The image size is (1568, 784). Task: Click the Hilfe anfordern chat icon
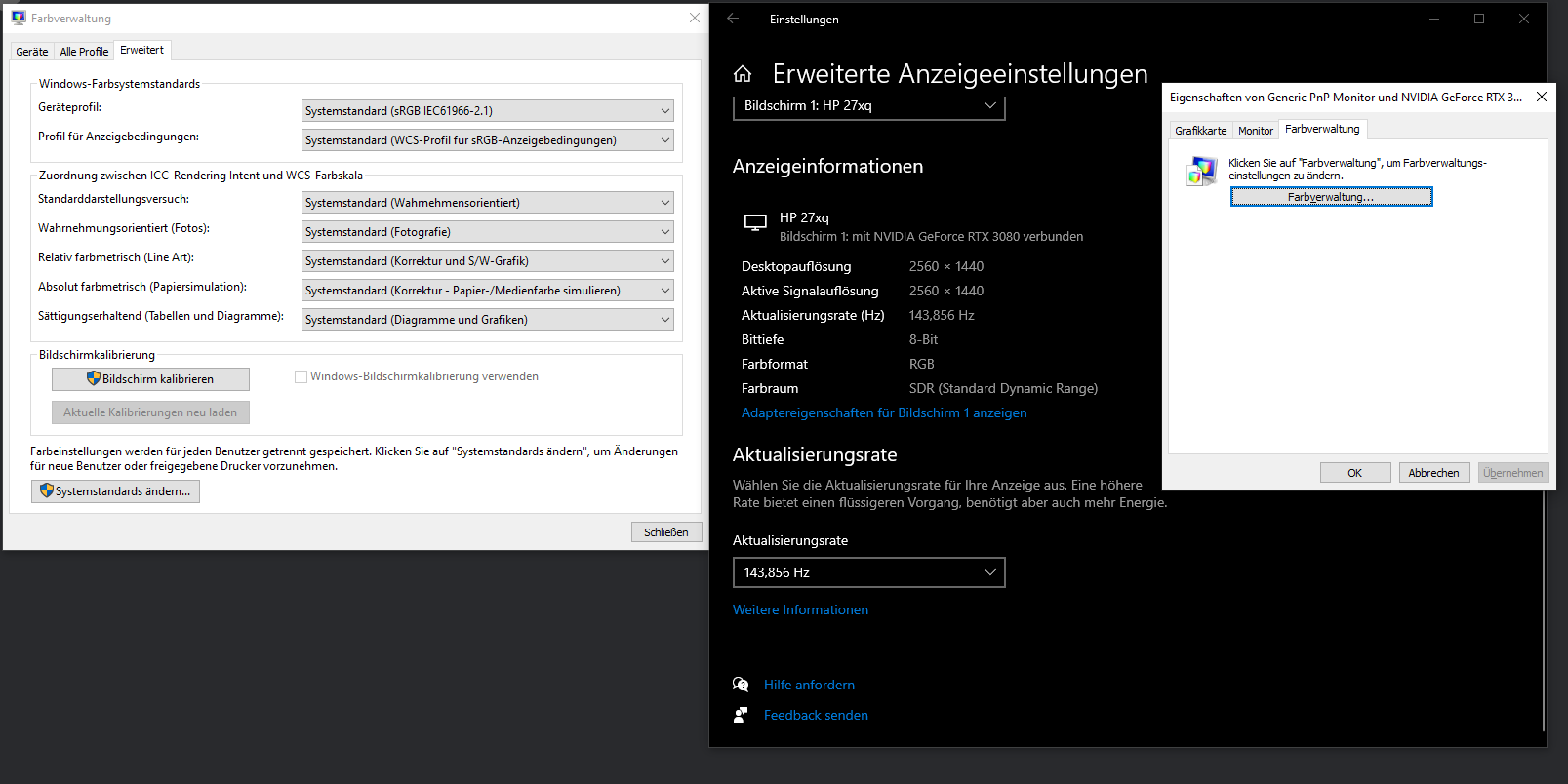click(741, 685)
